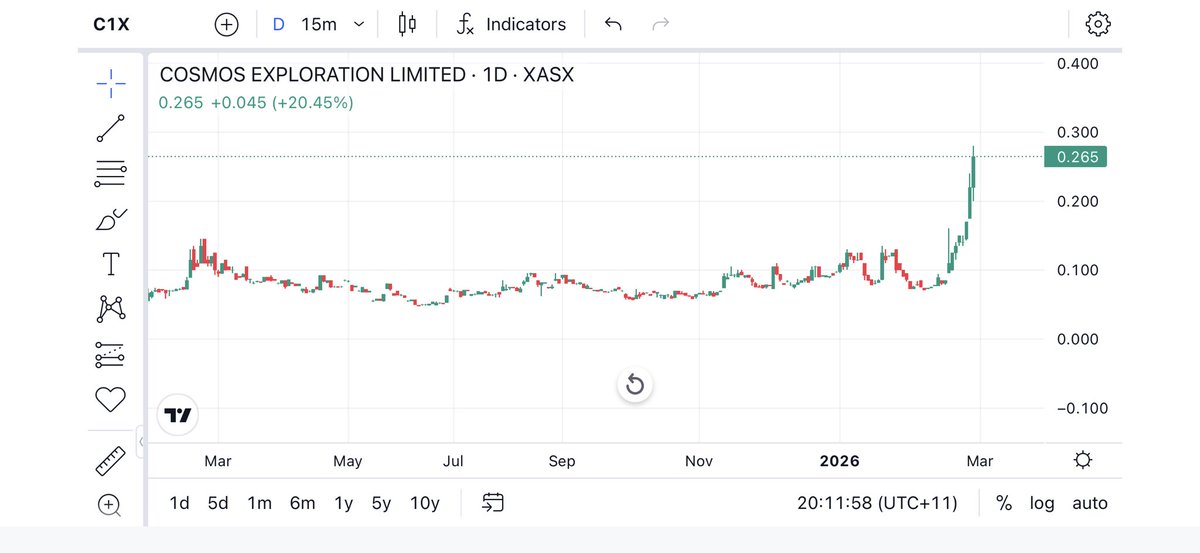Click the 0.400 price axis label
The height and width of the screenshot is (553, 1200).
coord(1078,64)
